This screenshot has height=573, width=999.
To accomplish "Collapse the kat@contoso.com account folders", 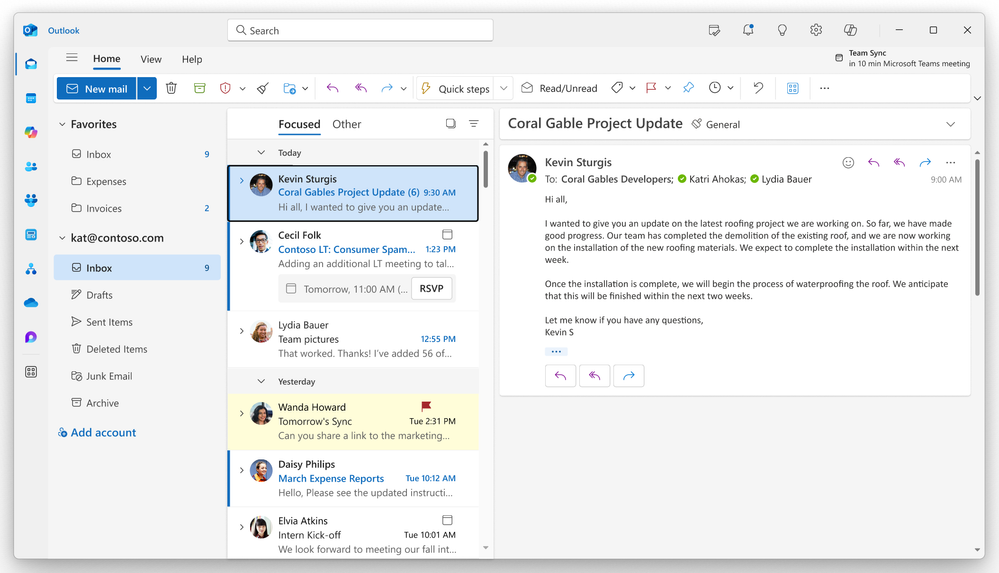I will [x=62, y=238].
